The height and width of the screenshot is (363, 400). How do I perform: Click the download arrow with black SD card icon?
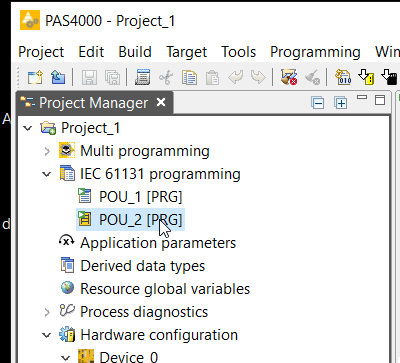389,77
